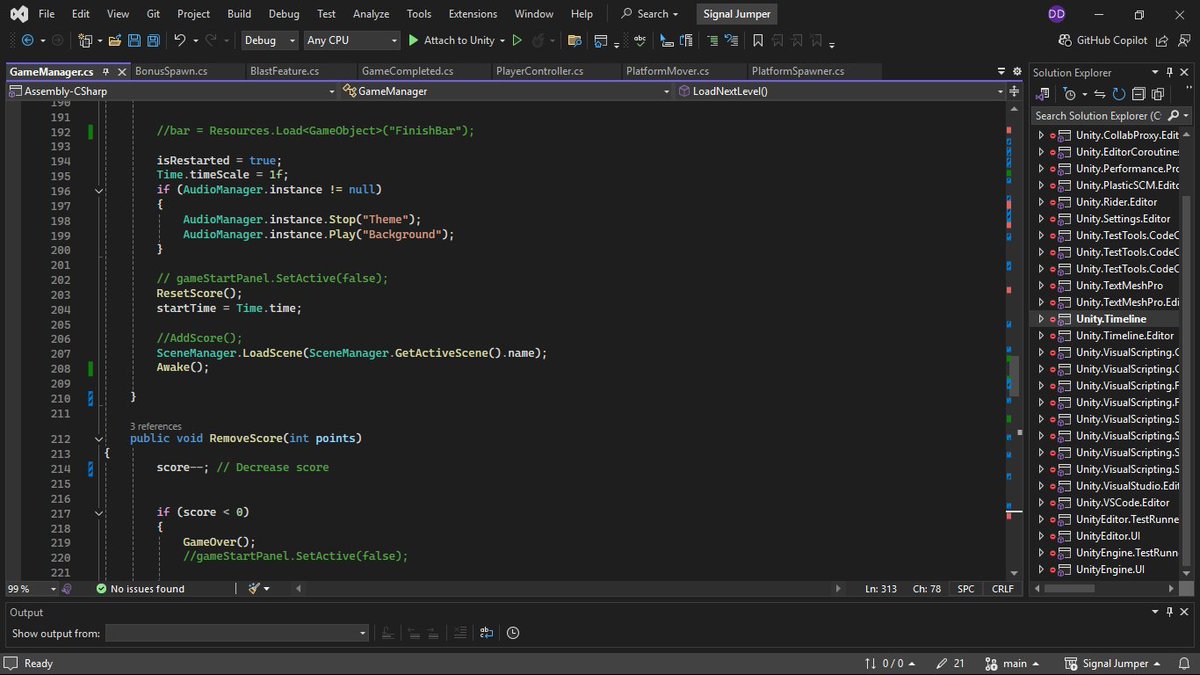Viewport: 1200px width, 675px height.
Task: Collapse the if AudioManager block at line 196
Action: (99, 190)
